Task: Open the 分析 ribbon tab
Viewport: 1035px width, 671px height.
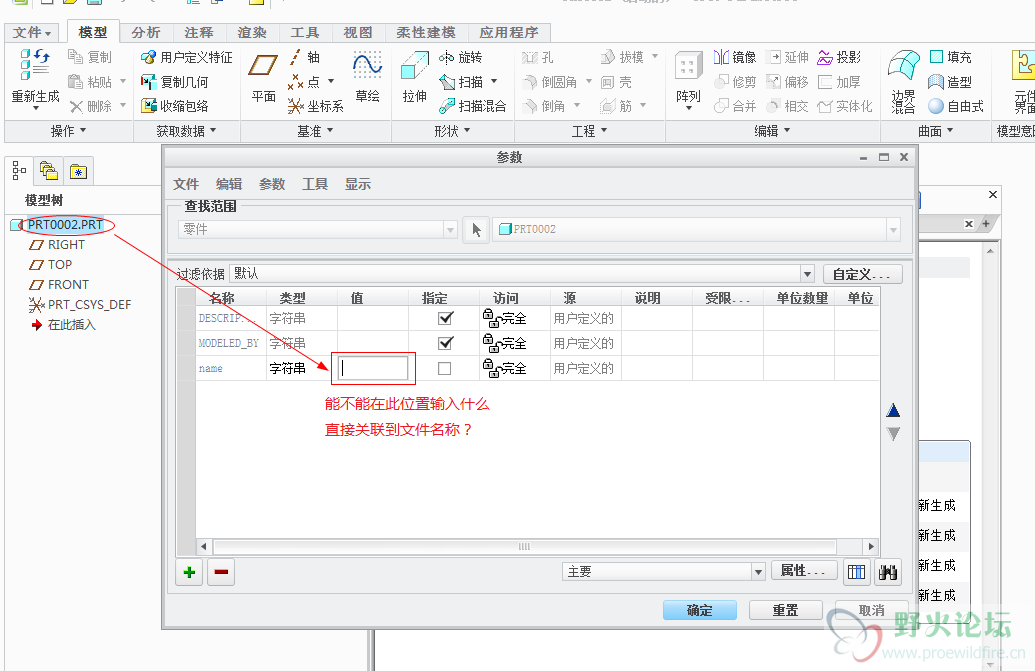Action: point(146,32)
